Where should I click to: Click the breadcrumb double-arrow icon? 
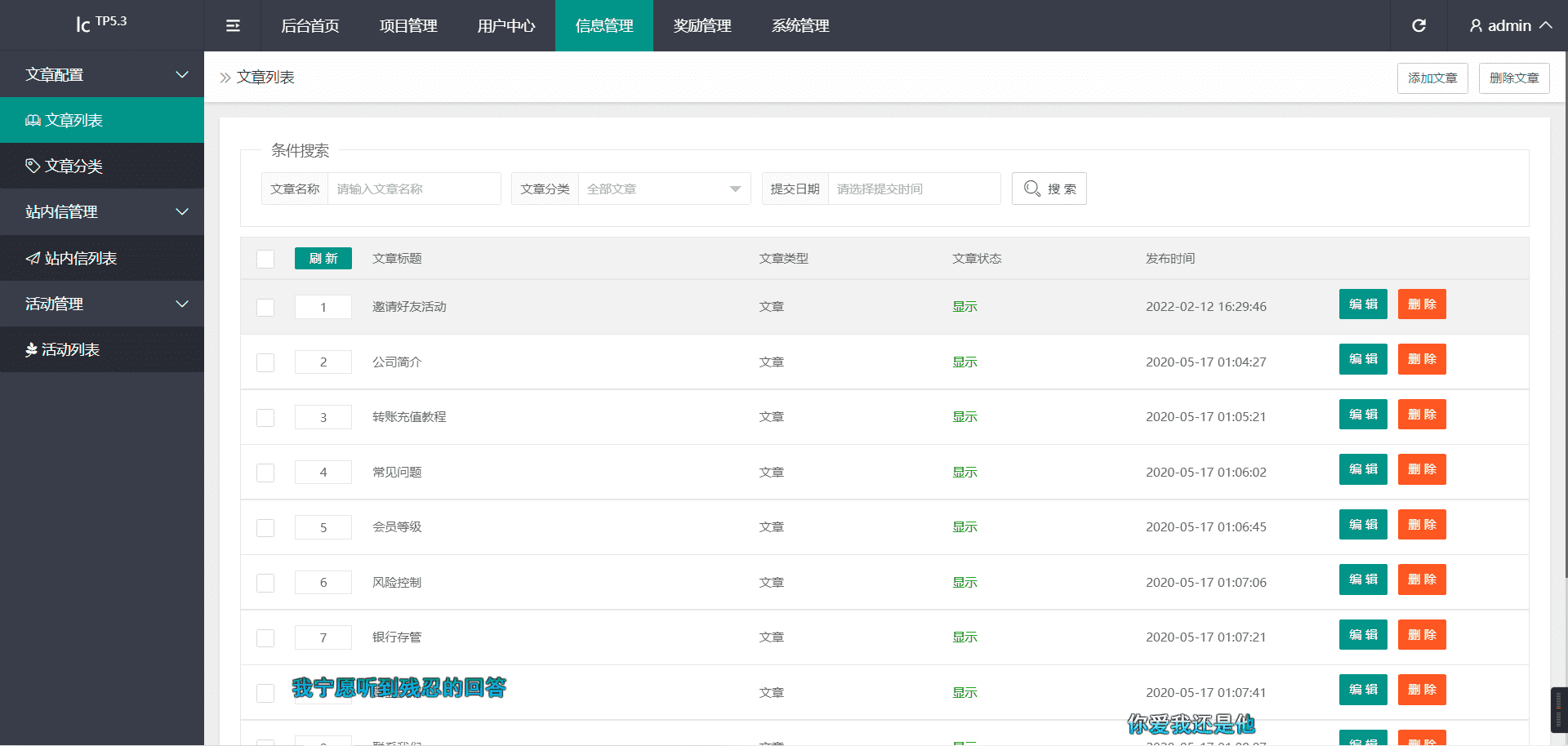[225, 78]
